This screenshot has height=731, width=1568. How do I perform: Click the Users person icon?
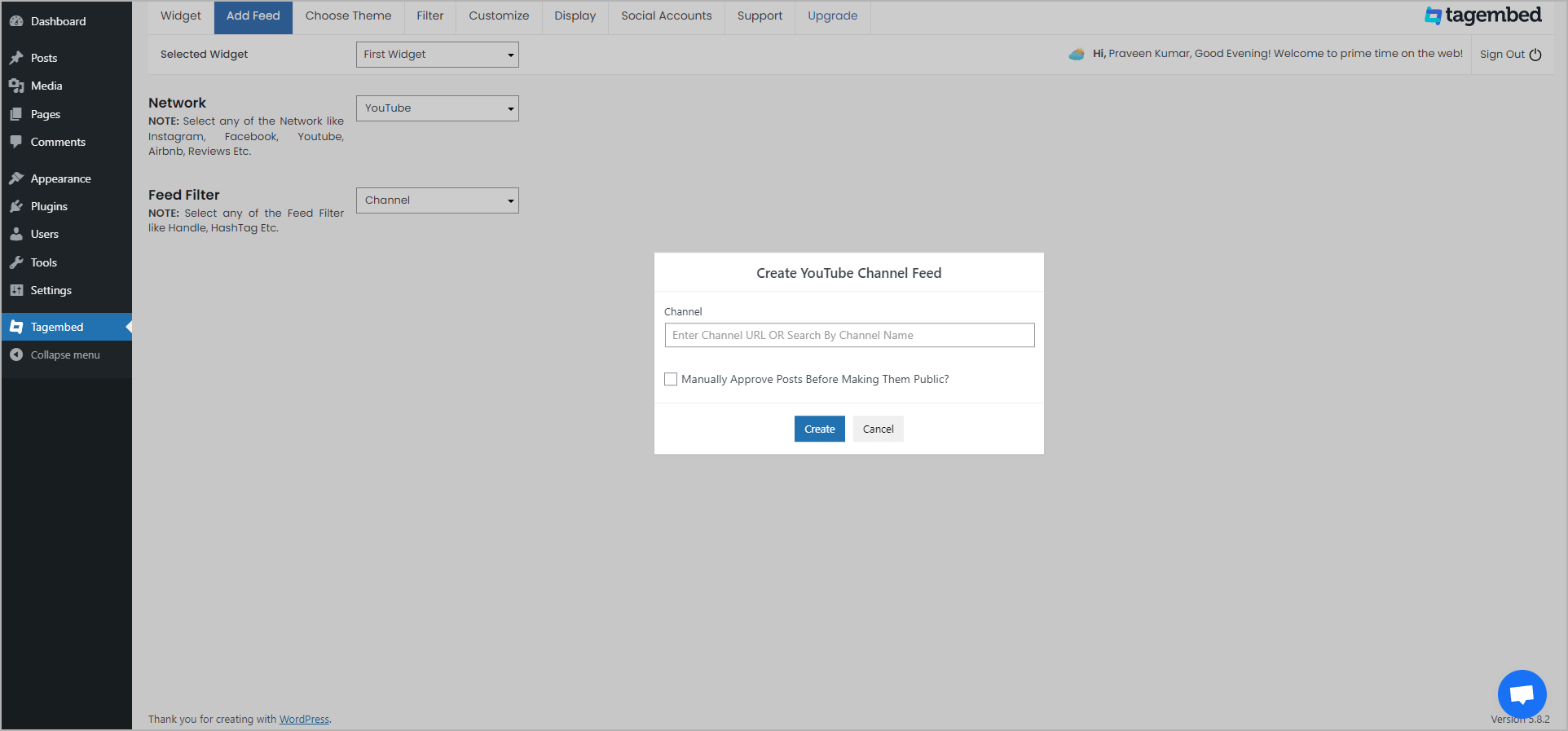coord(16,234)
